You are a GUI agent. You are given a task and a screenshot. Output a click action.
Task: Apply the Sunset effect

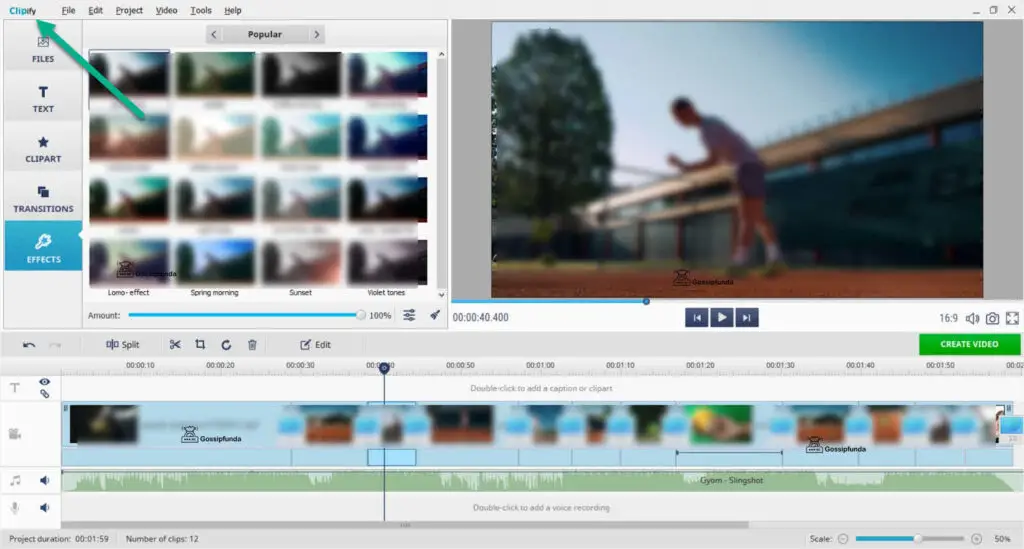click(301, 262)
